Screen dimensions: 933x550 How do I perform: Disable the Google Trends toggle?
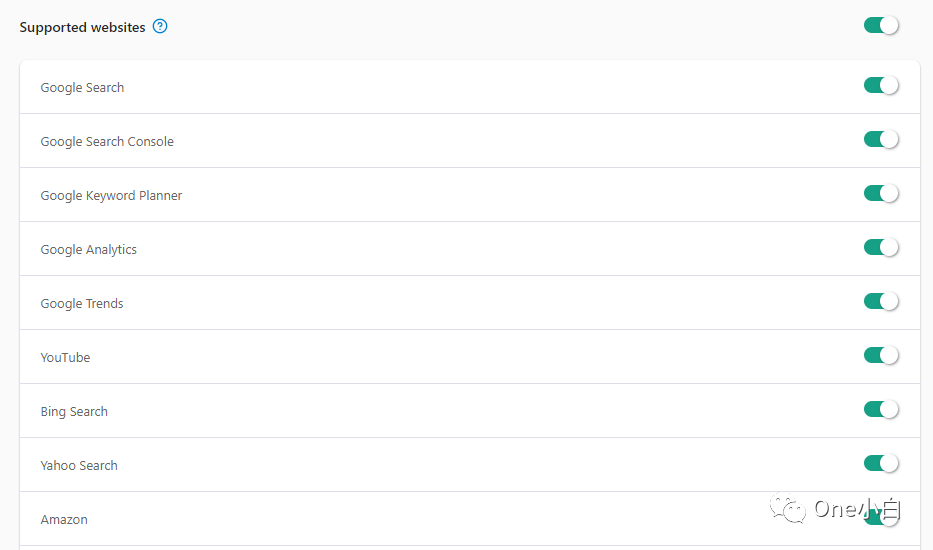(881, 301)
